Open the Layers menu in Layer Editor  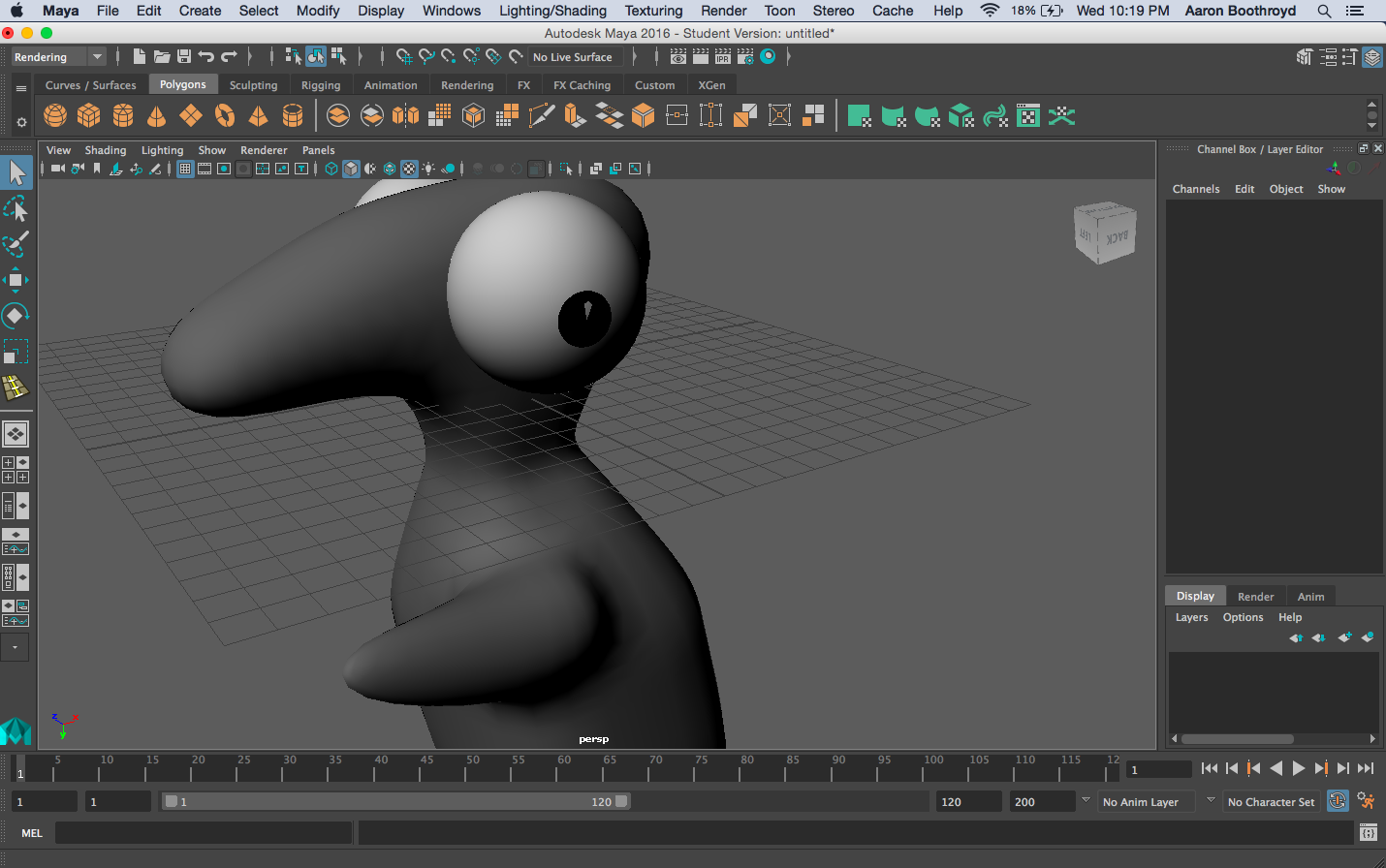[1191, 617]
